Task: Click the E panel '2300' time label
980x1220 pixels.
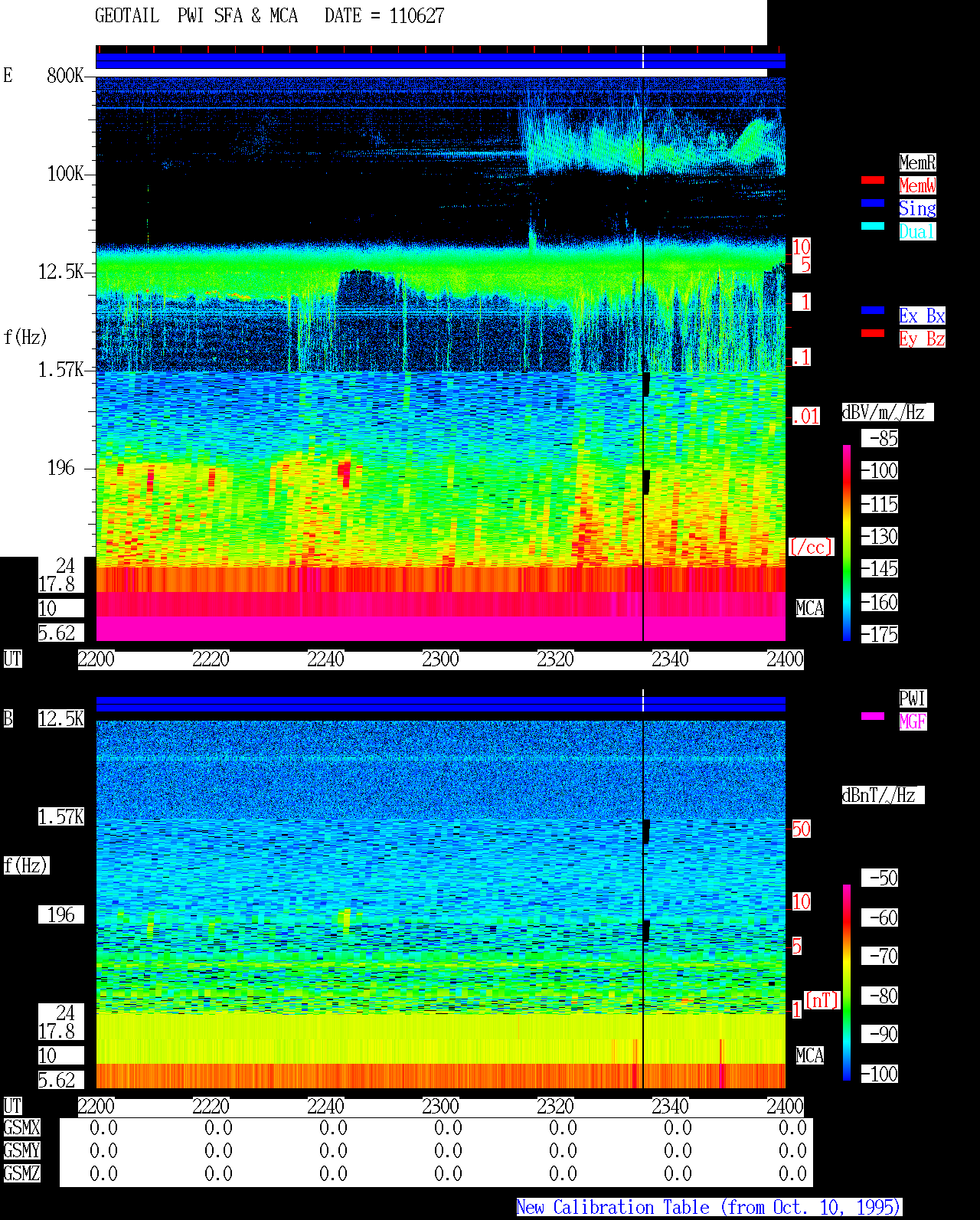Action: (x=441, y=659)
